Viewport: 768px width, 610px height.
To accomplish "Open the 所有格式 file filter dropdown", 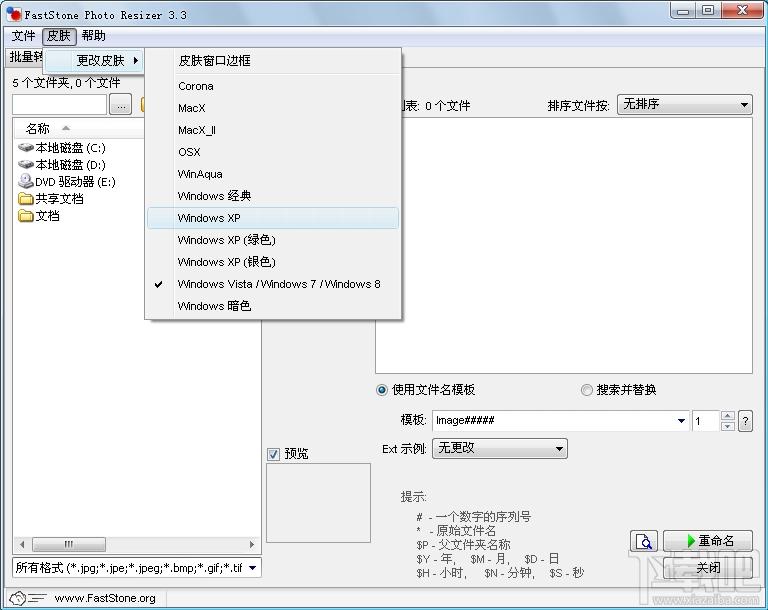I will click(137, 568).
